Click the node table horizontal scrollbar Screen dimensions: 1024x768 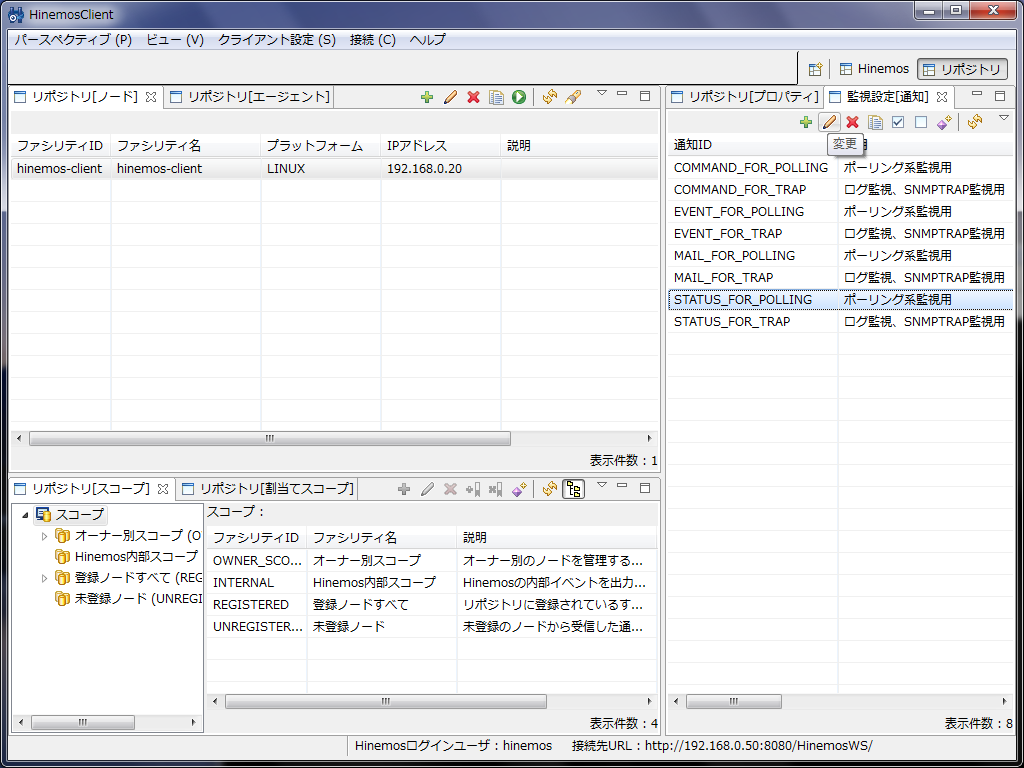click(x=270, y=439)
